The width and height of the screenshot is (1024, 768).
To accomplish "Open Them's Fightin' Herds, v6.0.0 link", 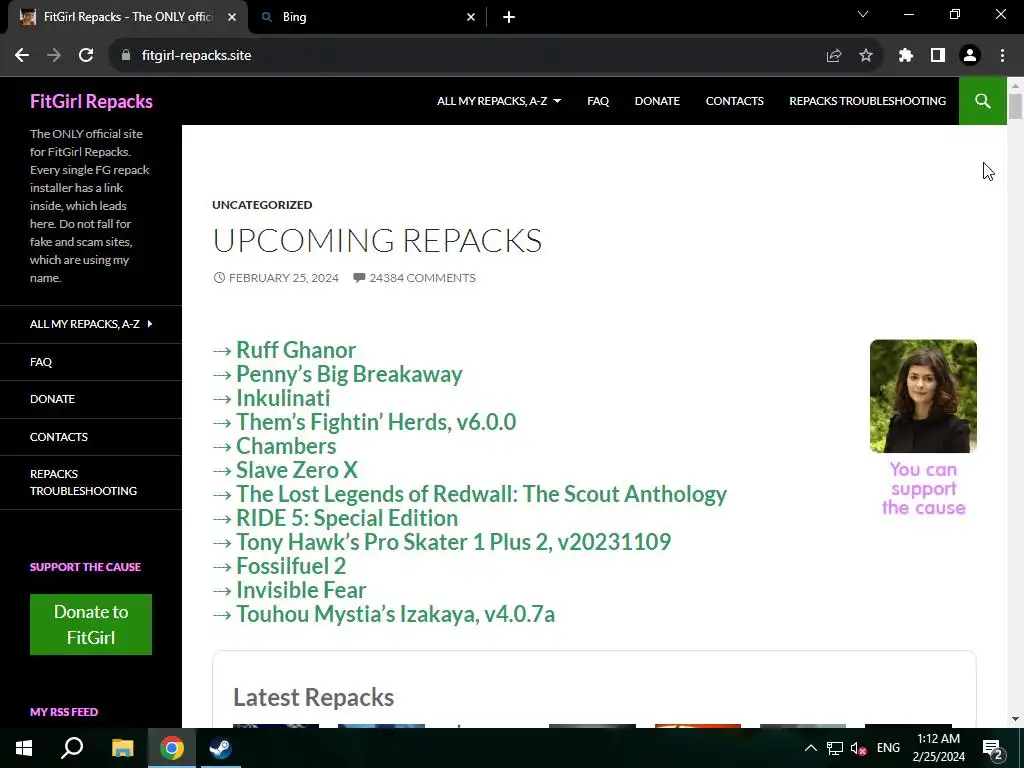I will 376,422.
